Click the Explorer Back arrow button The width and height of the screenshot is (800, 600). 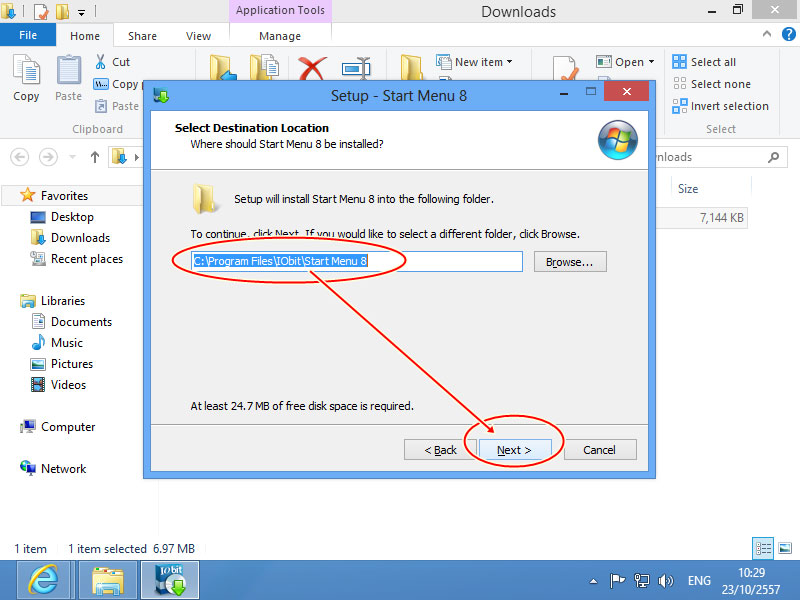coord(19,157)
